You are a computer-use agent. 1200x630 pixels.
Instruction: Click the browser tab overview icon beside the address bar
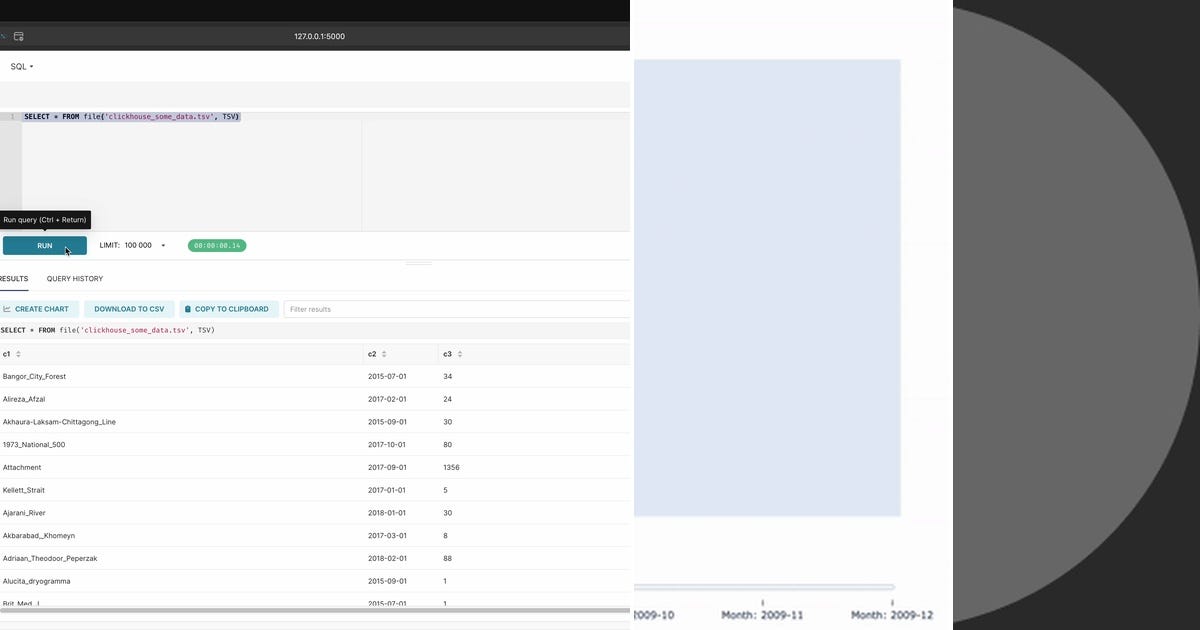pos(19,36)
